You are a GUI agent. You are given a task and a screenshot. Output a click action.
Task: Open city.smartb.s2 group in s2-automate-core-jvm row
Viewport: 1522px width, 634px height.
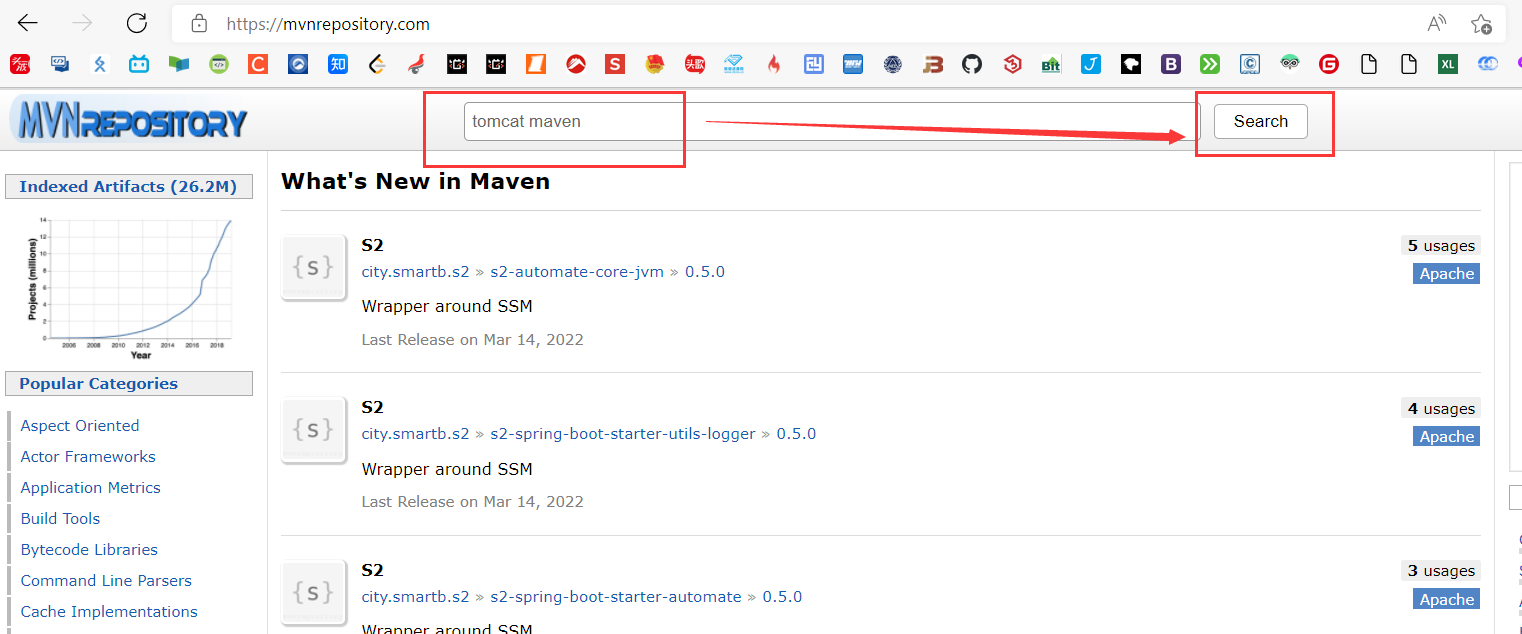(415, 272)
